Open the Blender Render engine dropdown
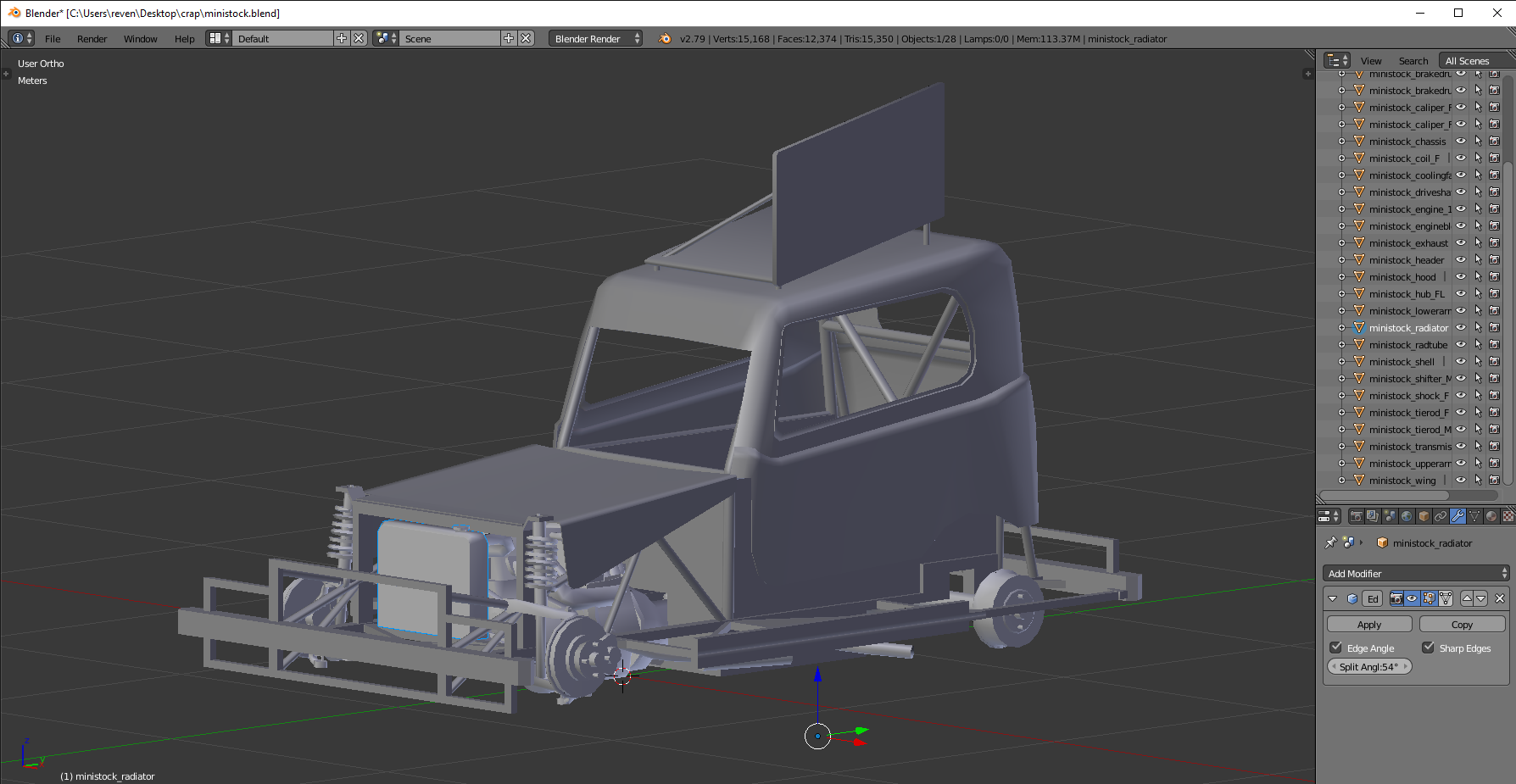Viewport: 1516px width, 784px height. click(596, 39)
